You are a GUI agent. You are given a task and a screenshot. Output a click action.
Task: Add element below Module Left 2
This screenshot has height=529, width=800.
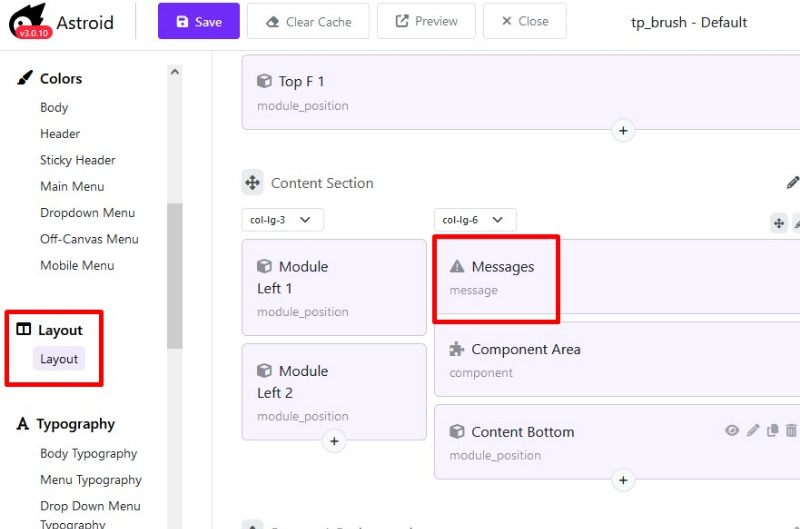tap(334, 441)
